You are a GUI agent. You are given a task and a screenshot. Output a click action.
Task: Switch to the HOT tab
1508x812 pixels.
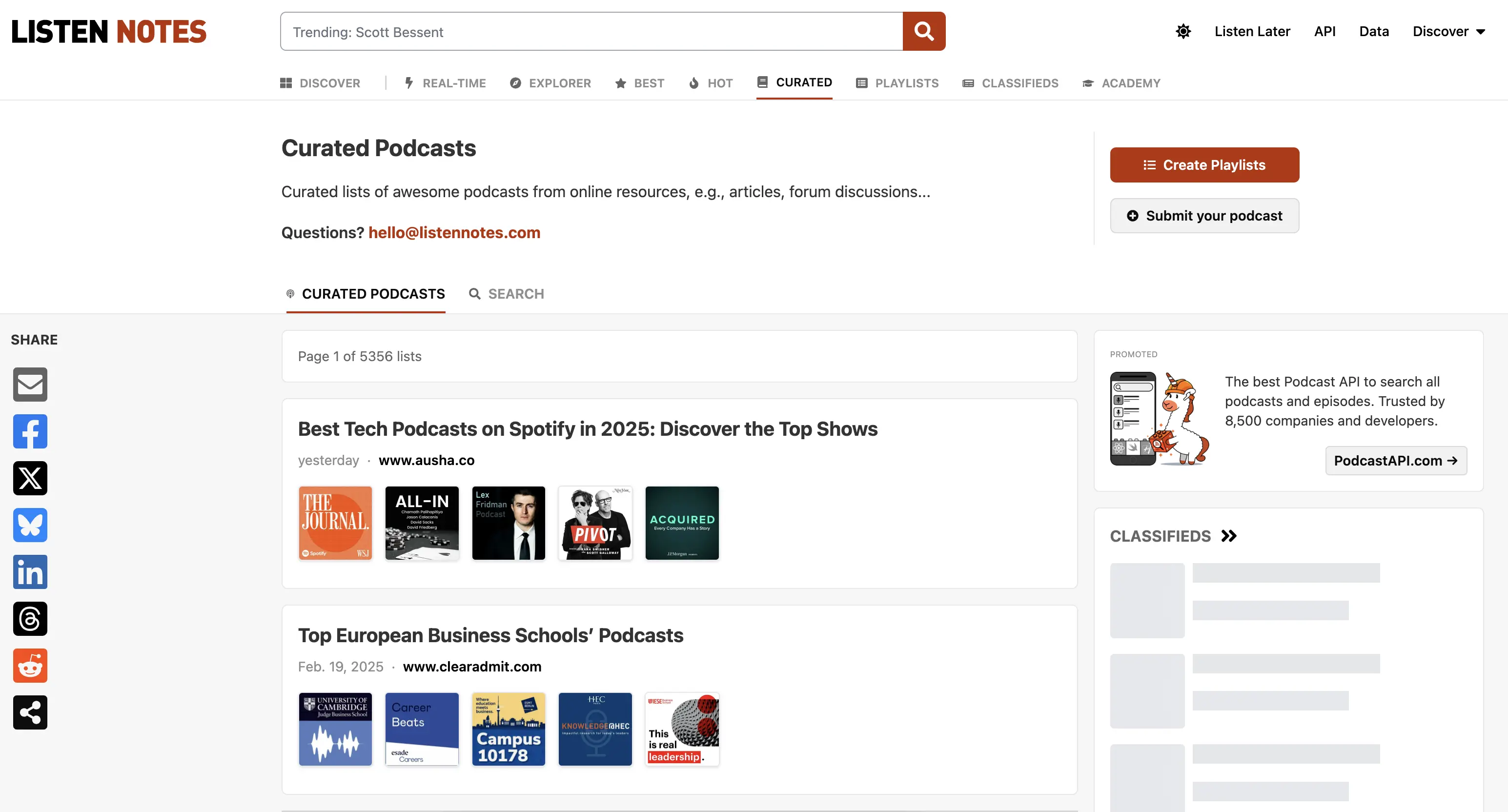pos(711,83)
